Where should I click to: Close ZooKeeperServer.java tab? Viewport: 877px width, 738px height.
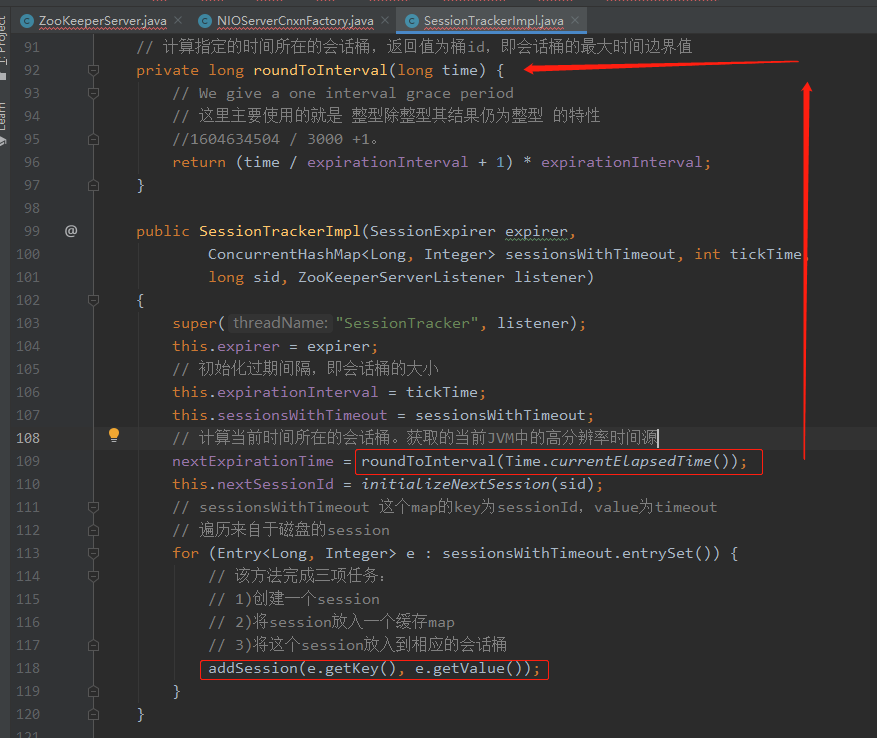pos(178,20)
